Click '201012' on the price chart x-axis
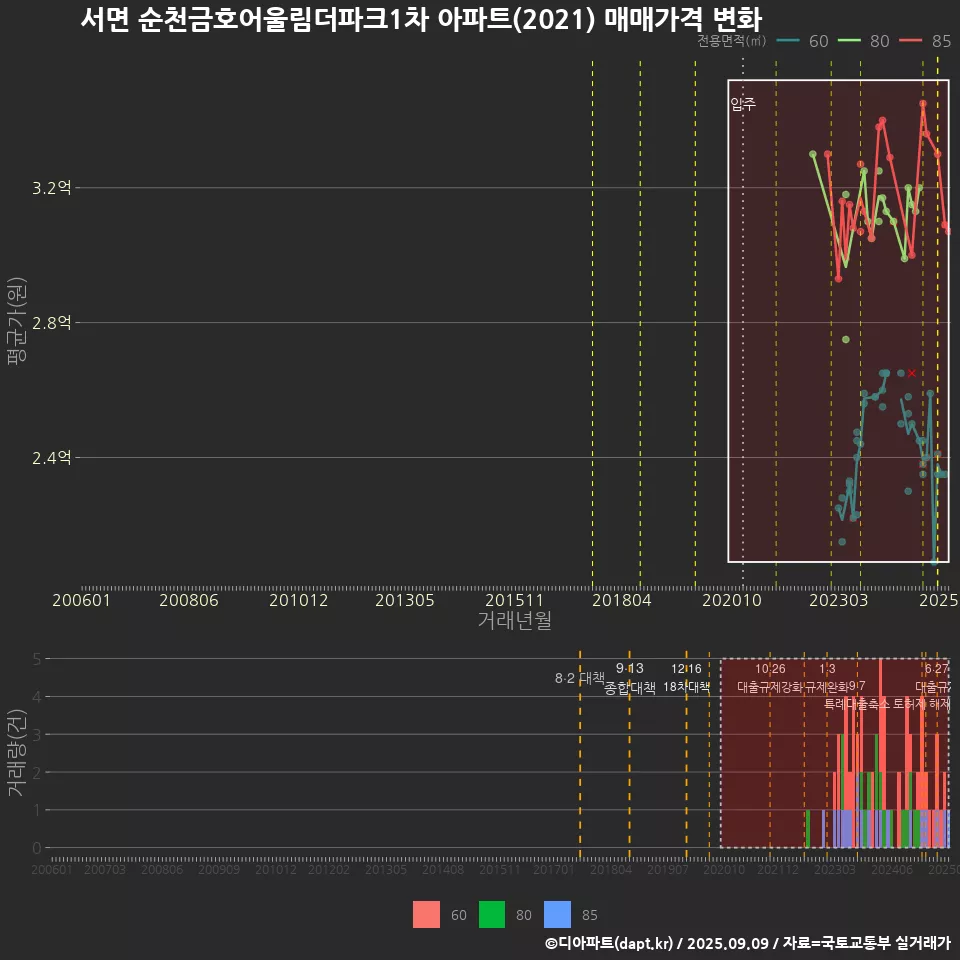 coord(299,600)
